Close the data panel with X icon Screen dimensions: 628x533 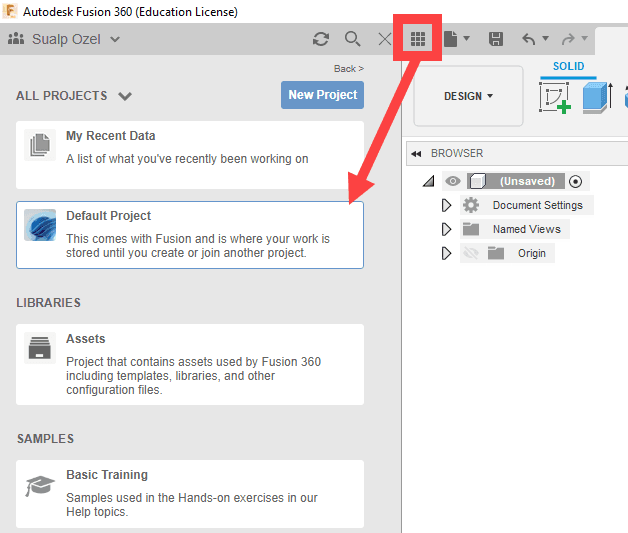[385, 39]
